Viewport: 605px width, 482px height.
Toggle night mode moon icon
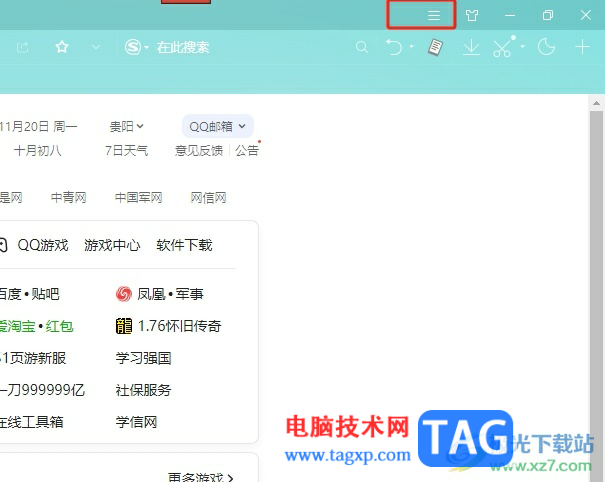546,47
